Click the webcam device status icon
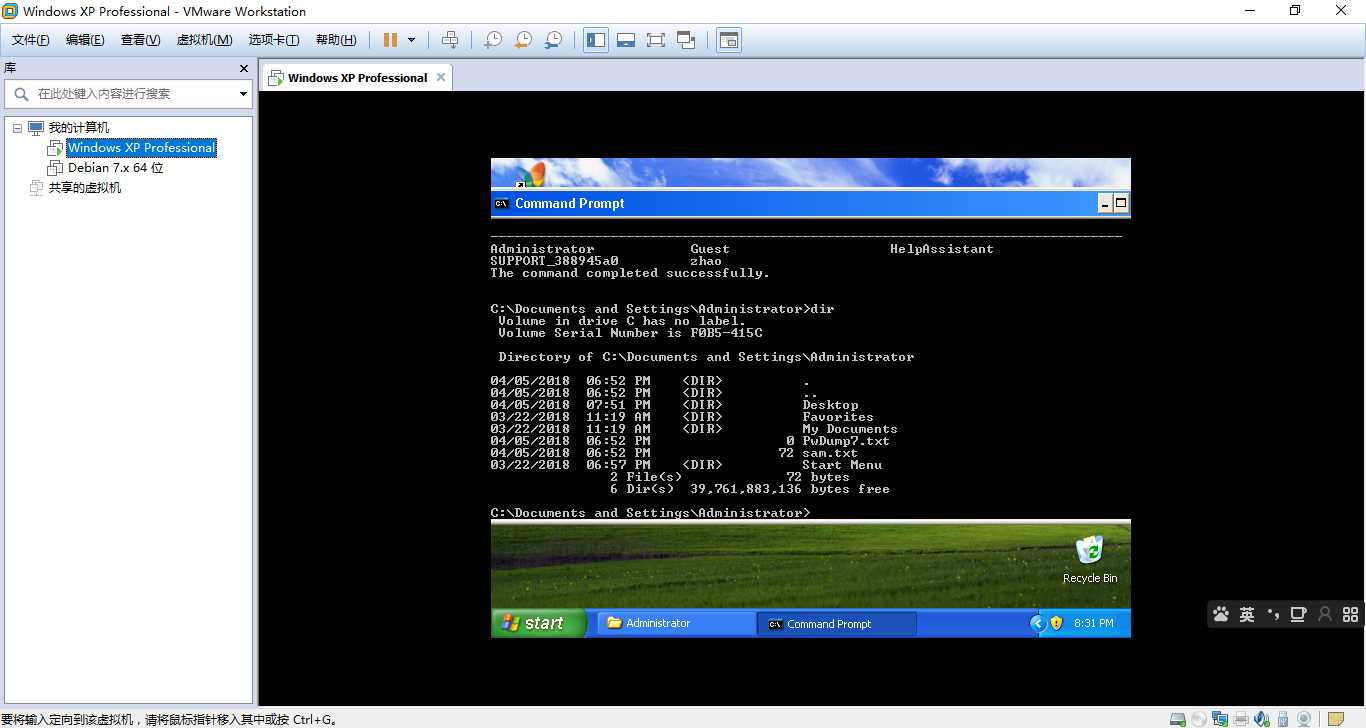 [x=1304, y=719]
